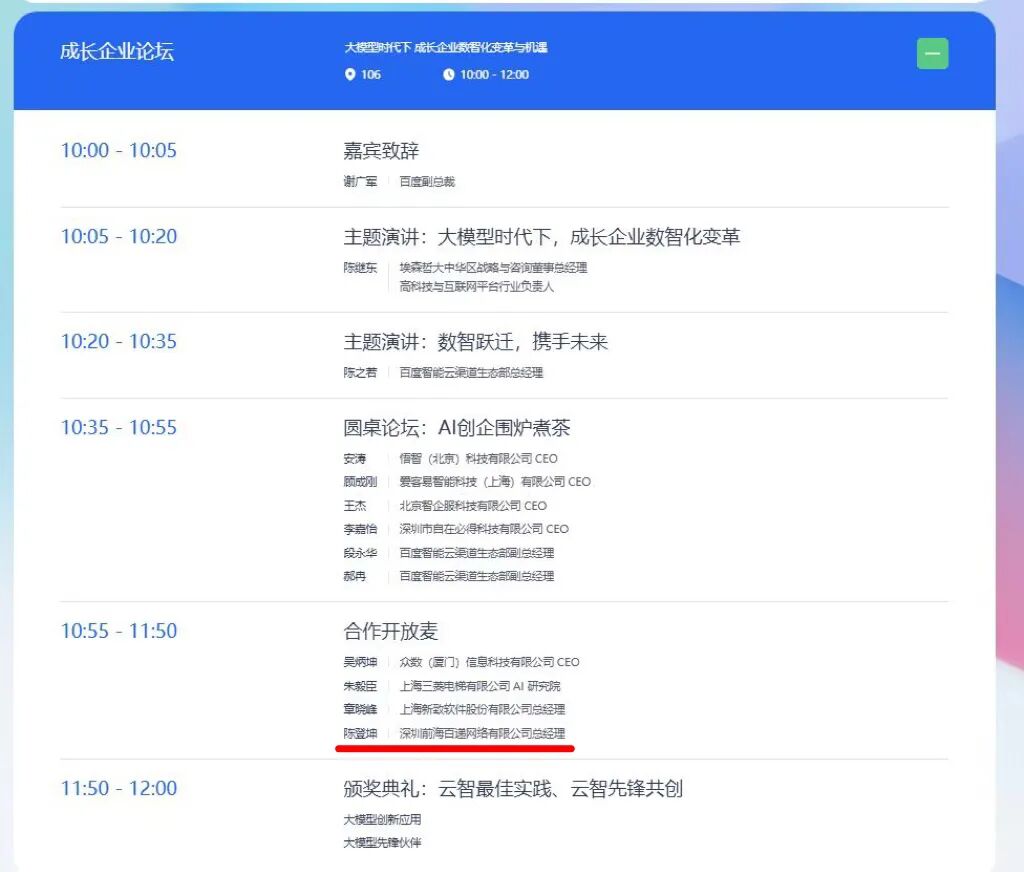Image resolution: width=1024 pixels, height=872 pixels.
Task: Click speaker name 谢广军
Action: (360, 182)
